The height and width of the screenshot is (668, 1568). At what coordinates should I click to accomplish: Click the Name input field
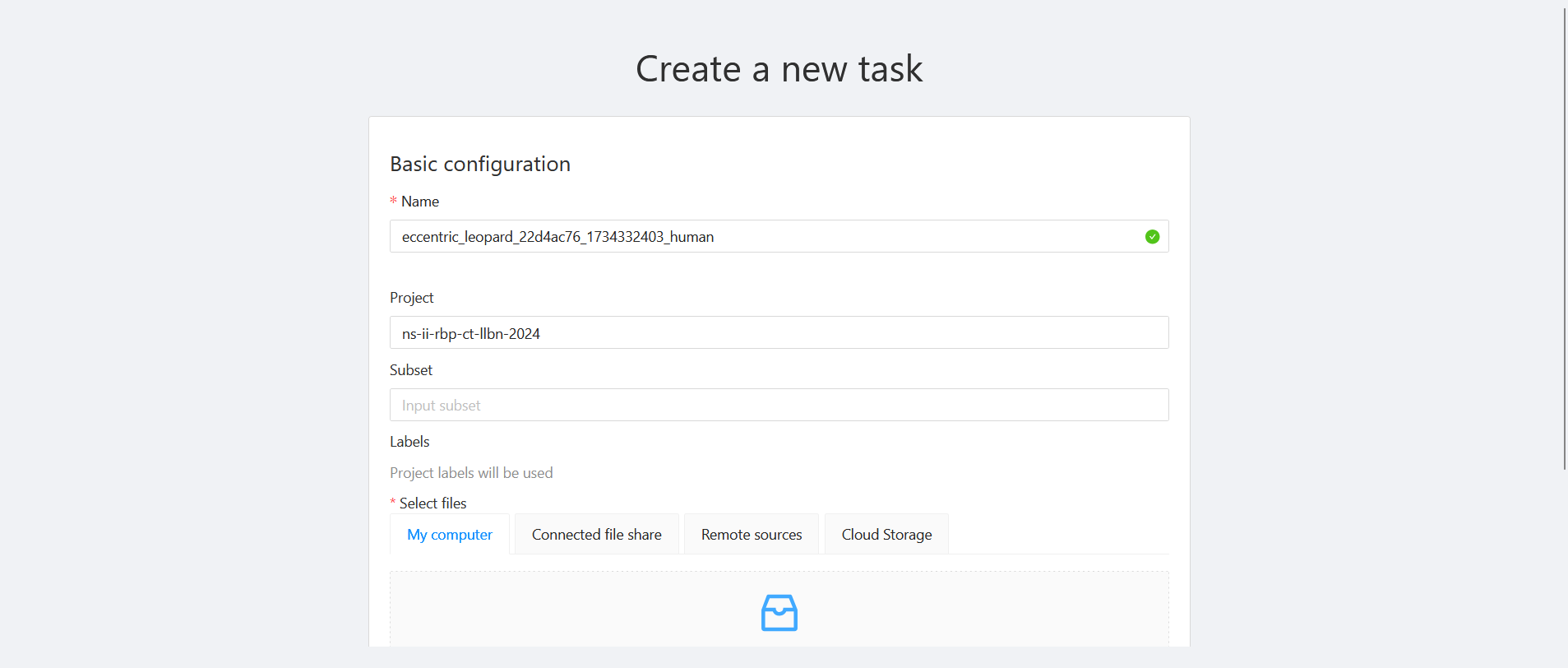[x=779, y=236]
